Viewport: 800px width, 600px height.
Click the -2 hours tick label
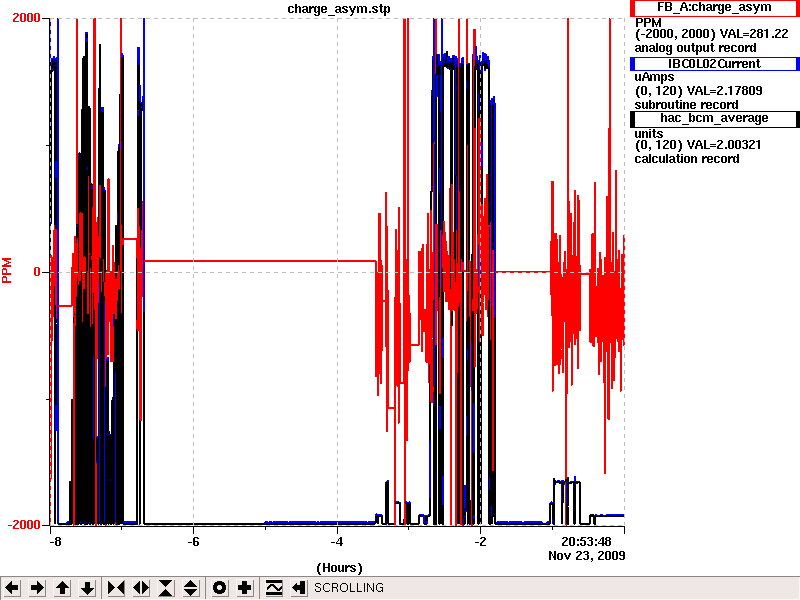pos(480,541)
